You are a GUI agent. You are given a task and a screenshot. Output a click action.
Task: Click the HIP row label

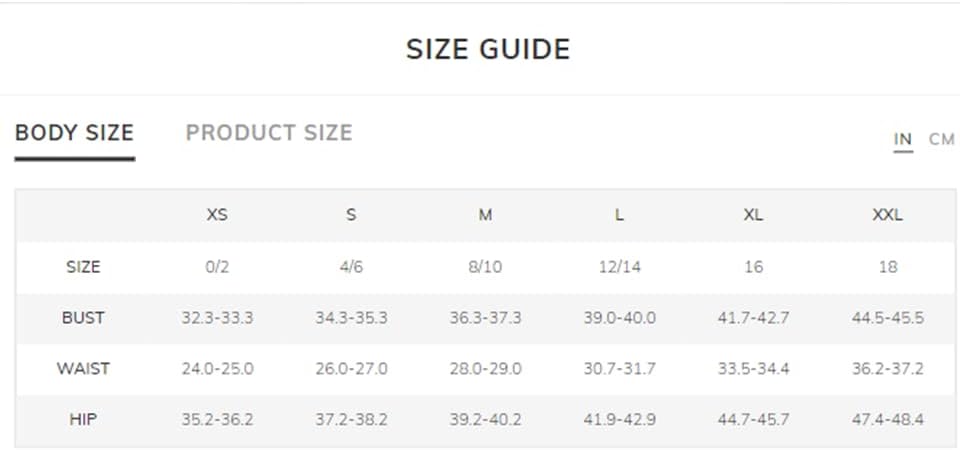[83, 419]
